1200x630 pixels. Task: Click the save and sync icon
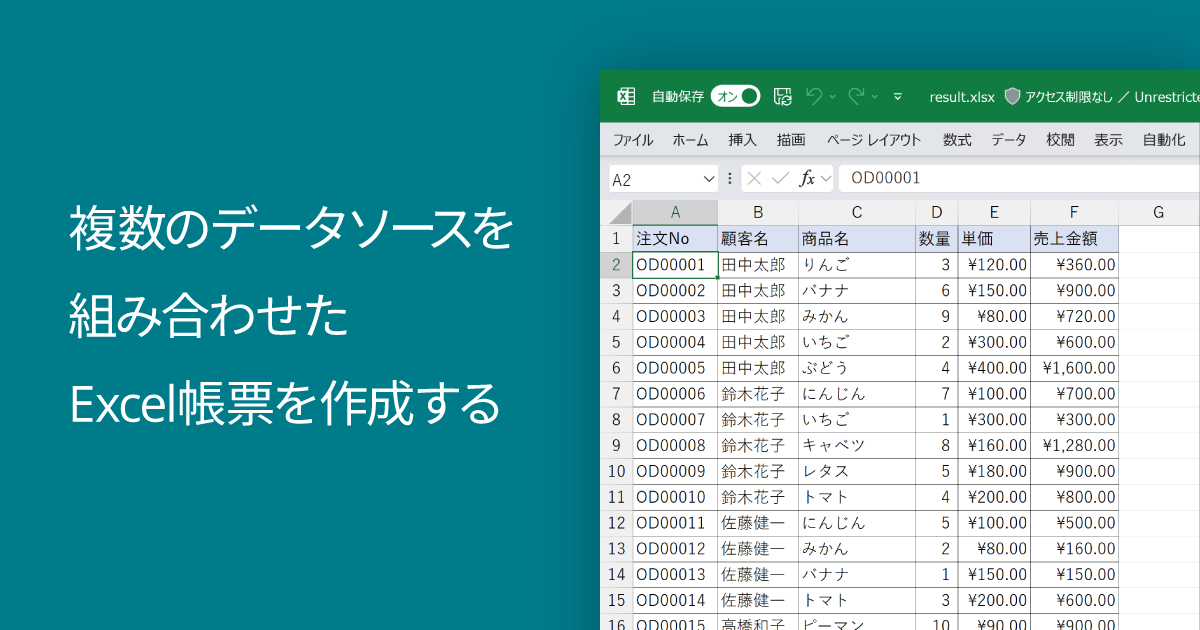[783, 96]
